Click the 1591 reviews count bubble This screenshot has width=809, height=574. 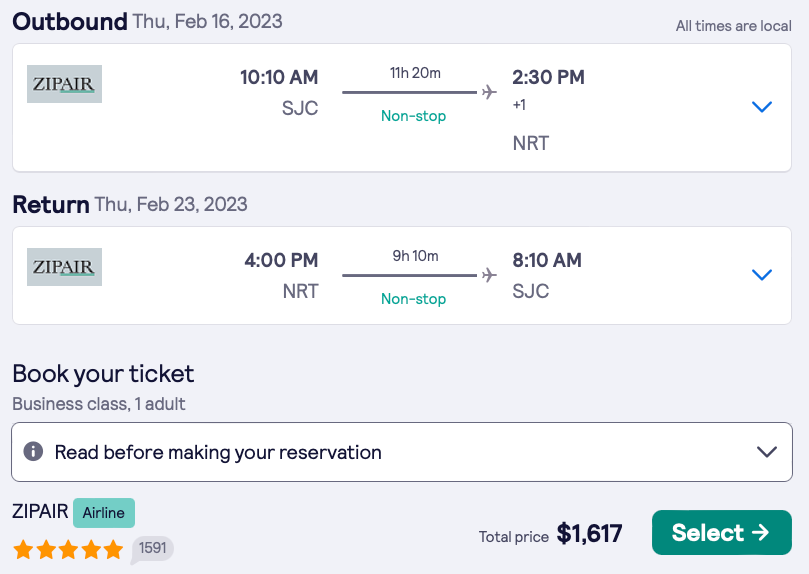(152, 548)
